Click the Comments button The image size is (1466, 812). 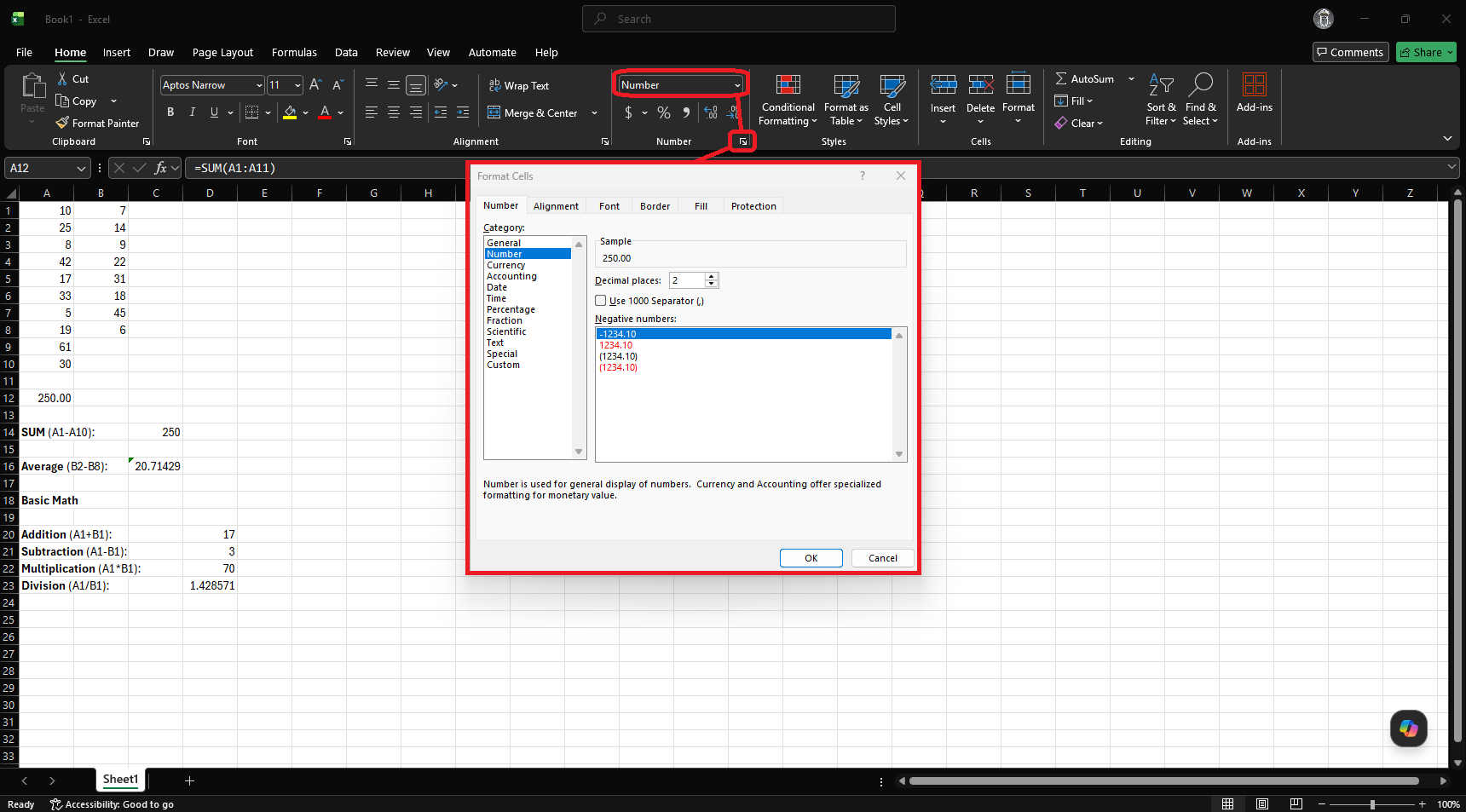click(x=1350, y=52)
